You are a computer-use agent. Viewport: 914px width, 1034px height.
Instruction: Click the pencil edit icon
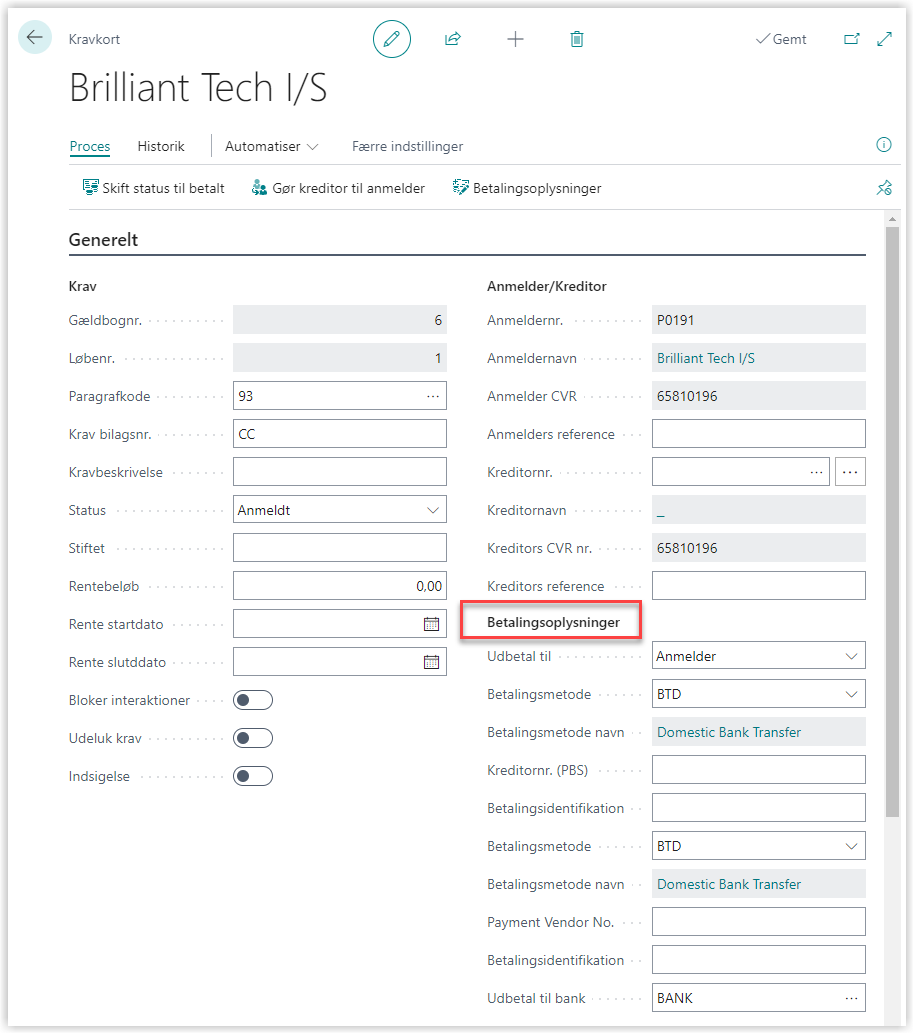[392, 39]
